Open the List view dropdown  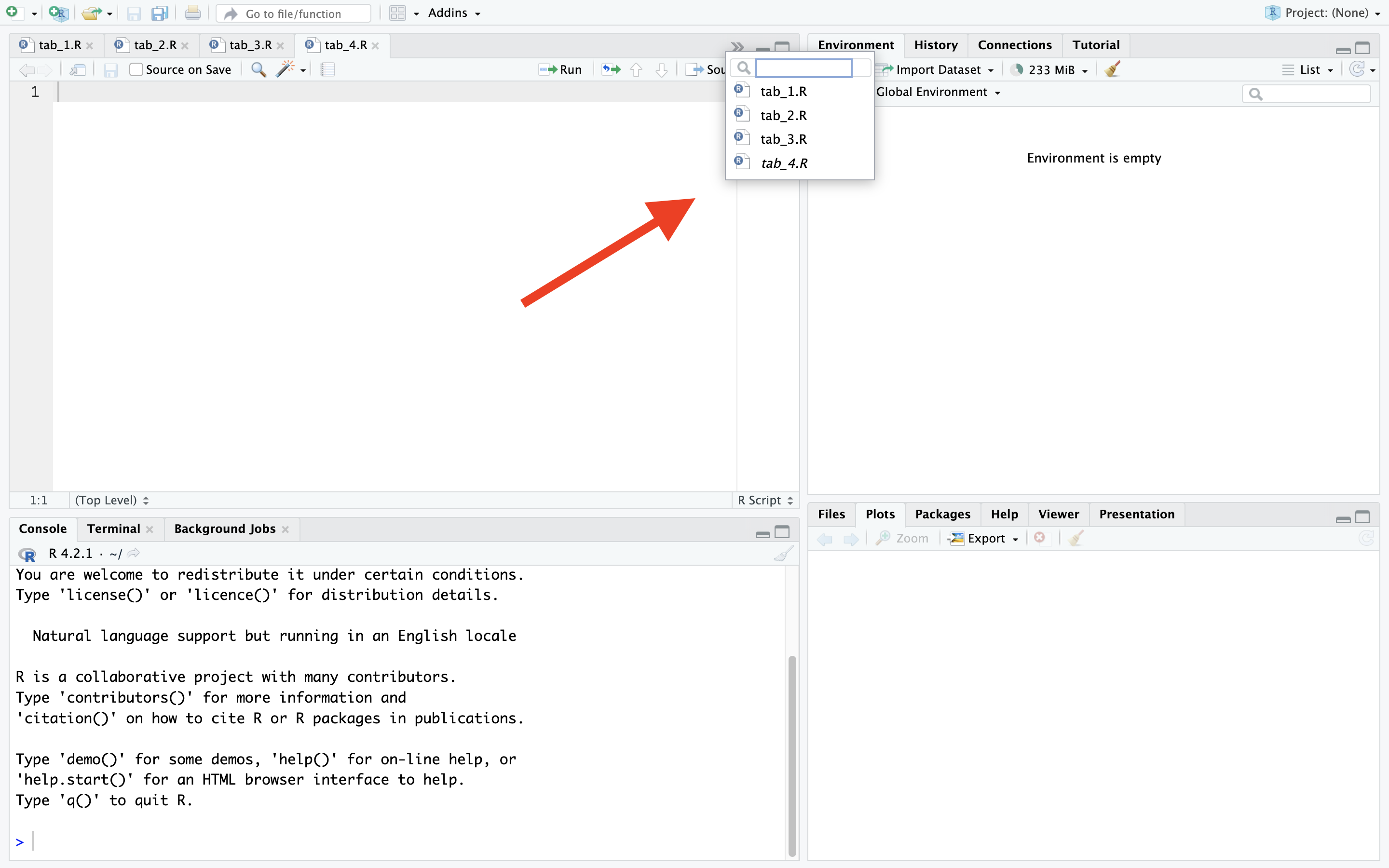click(1308, 69)
